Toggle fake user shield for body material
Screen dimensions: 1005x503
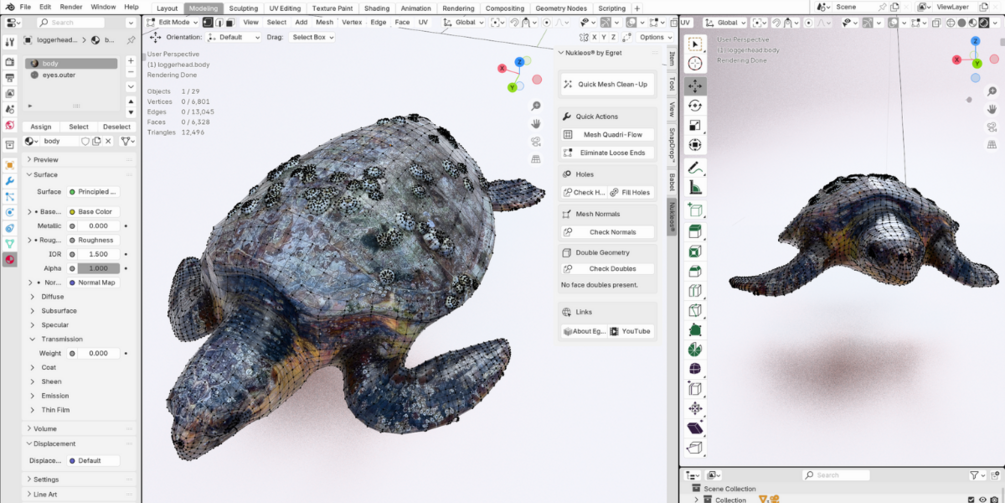tap(85, 141)
